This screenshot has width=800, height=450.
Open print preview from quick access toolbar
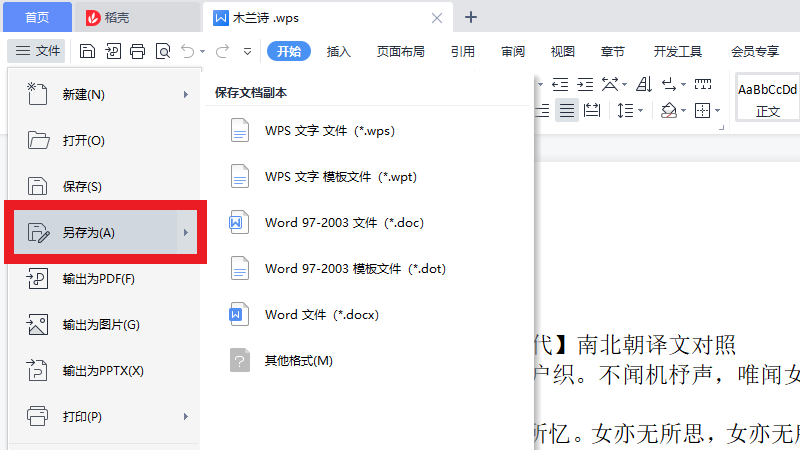[x=163, y=51]
